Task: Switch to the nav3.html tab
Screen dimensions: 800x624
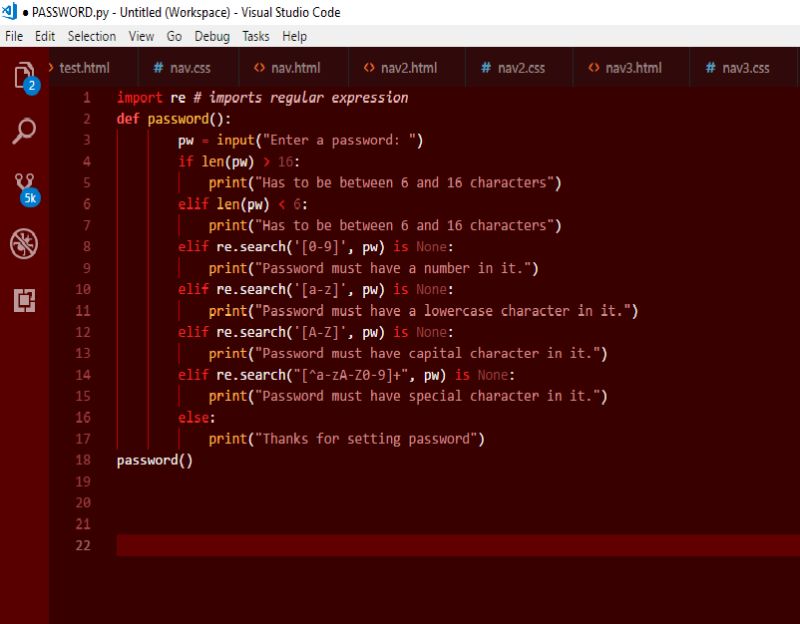Action: pyautogui.click(x=633, y=67)
